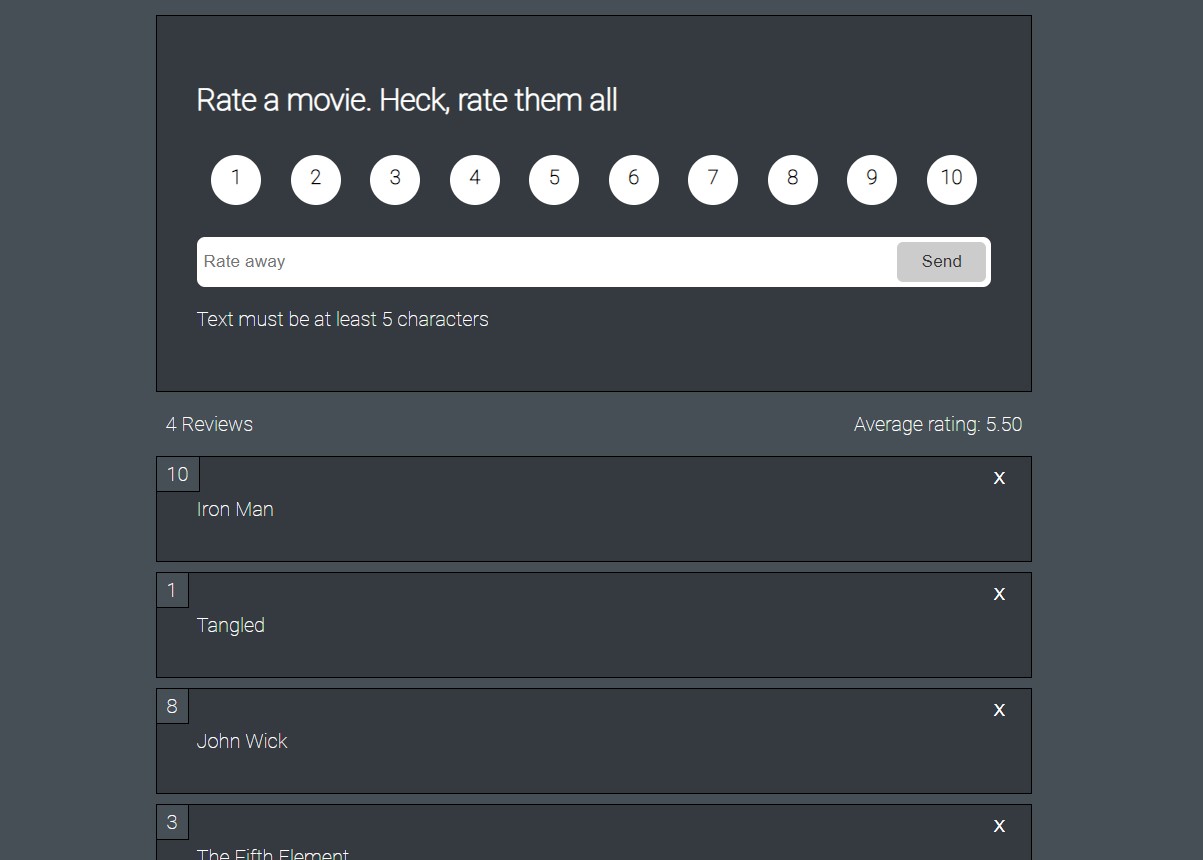Click the 10 rating badge on Iron Man
The image size is (1203, 860).
[178, 474]
